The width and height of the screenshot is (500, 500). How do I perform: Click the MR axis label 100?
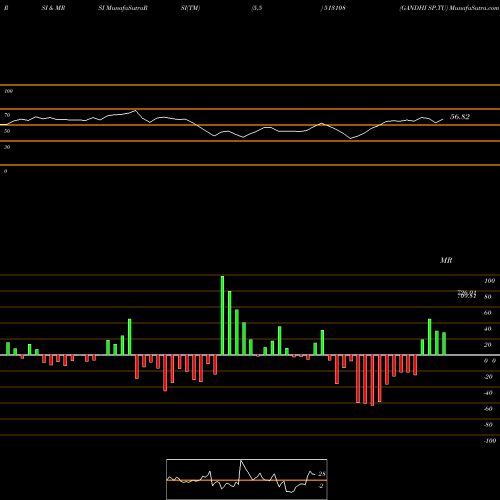489,281
